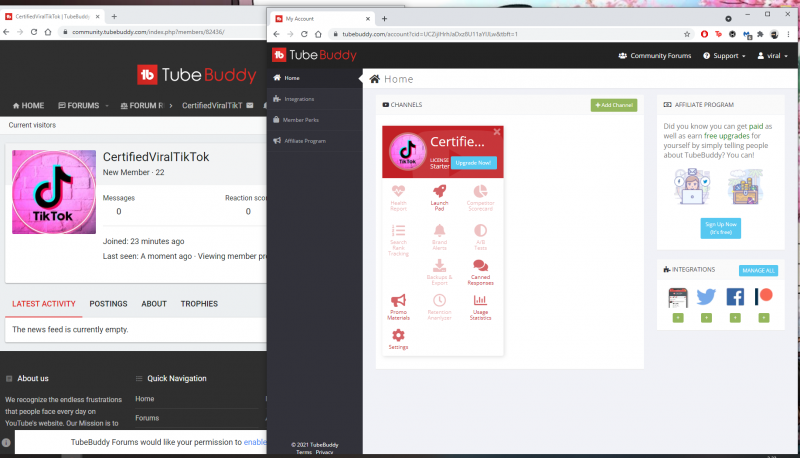The image size is (800, 458).
Task: Switch to the POSTINGS tab
Action: pos(108,304)
